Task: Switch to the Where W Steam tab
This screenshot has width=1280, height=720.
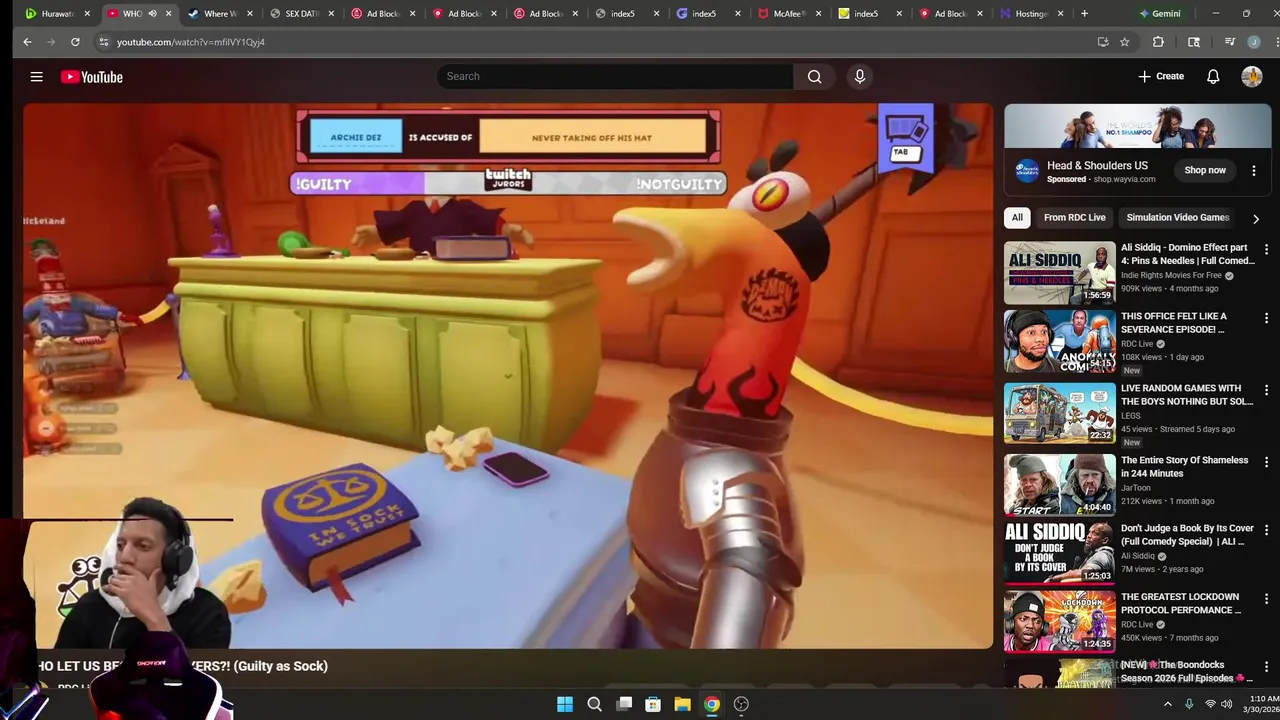Action: pyautogui.click(x=213, y=14)
